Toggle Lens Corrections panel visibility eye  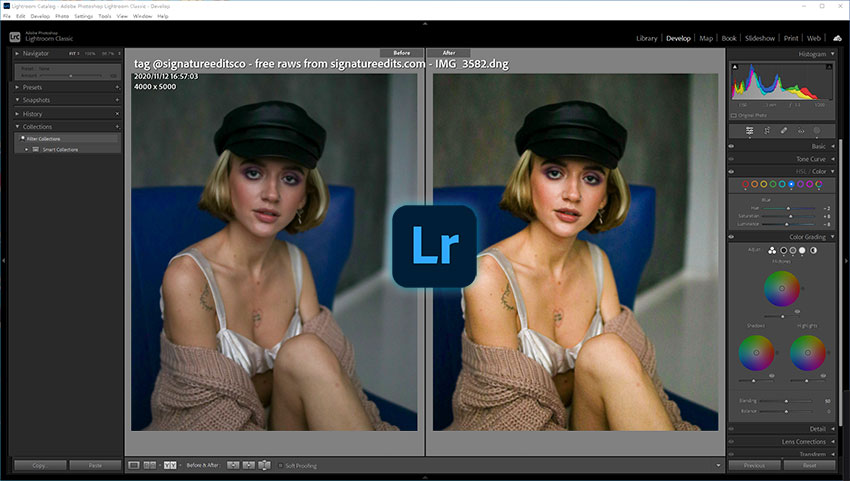[x=731, y=442]
